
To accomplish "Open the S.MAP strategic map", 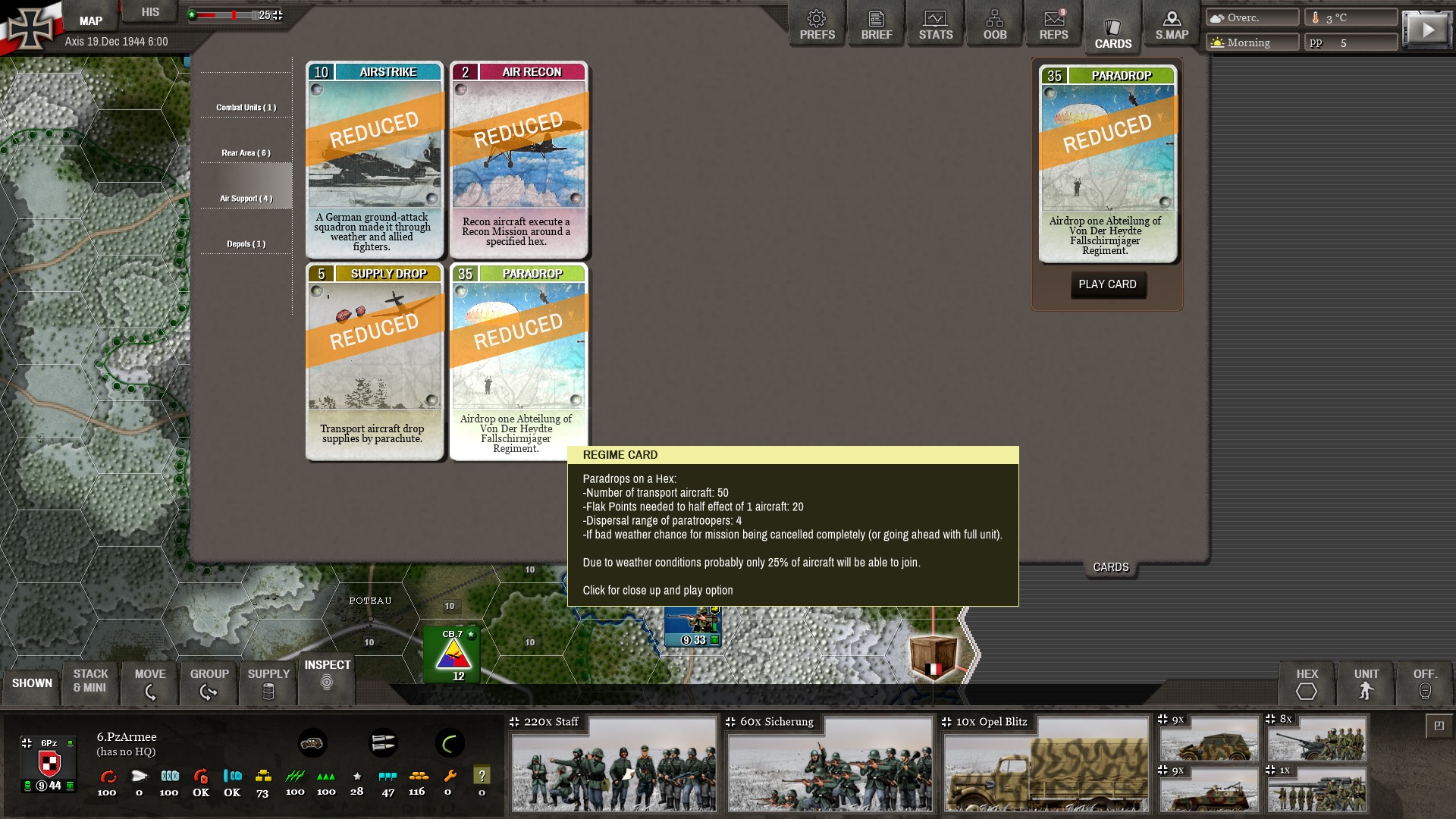I will click(x=1172, y=25).
